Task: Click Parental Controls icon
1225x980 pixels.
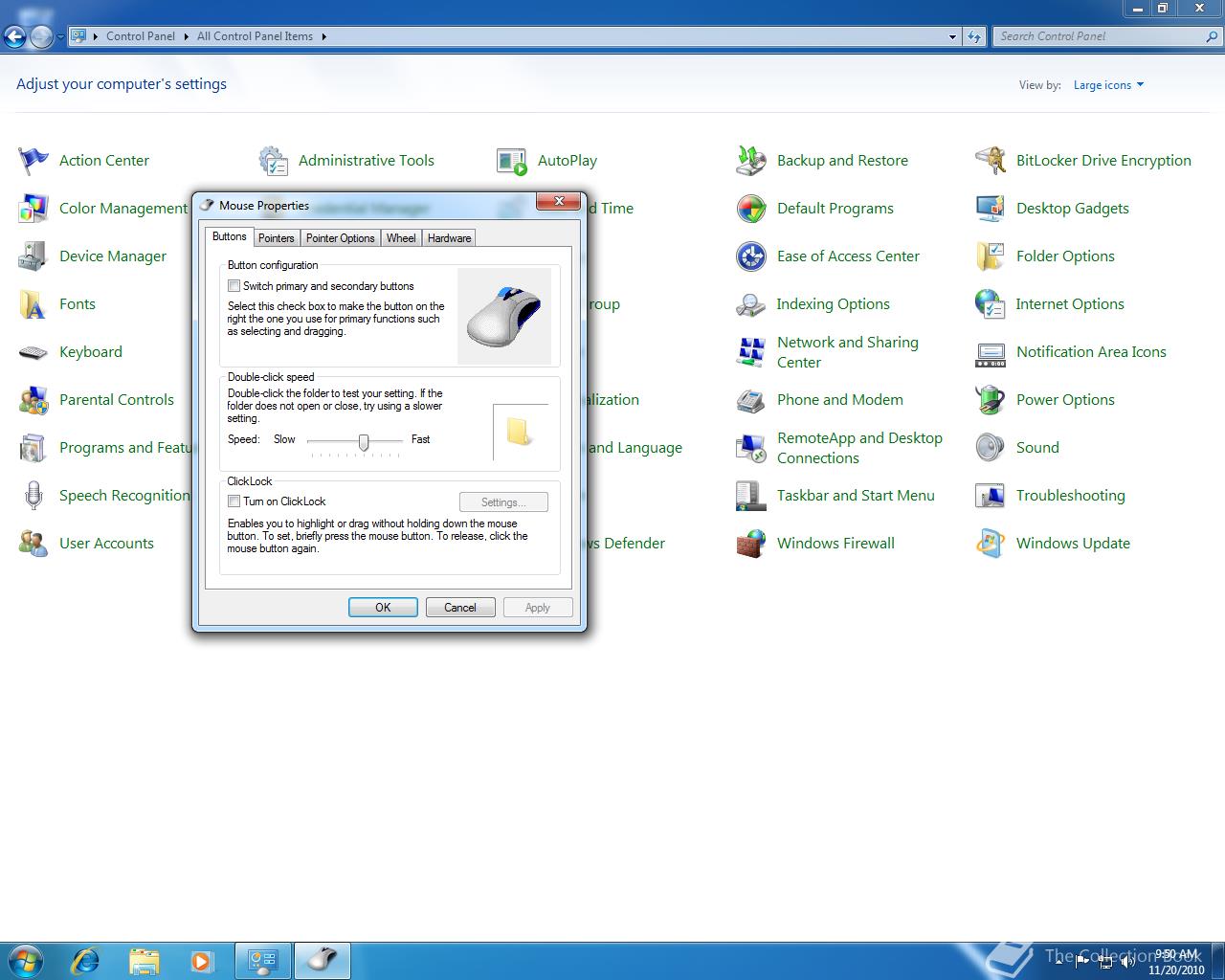Action: (x=33, y=400)
